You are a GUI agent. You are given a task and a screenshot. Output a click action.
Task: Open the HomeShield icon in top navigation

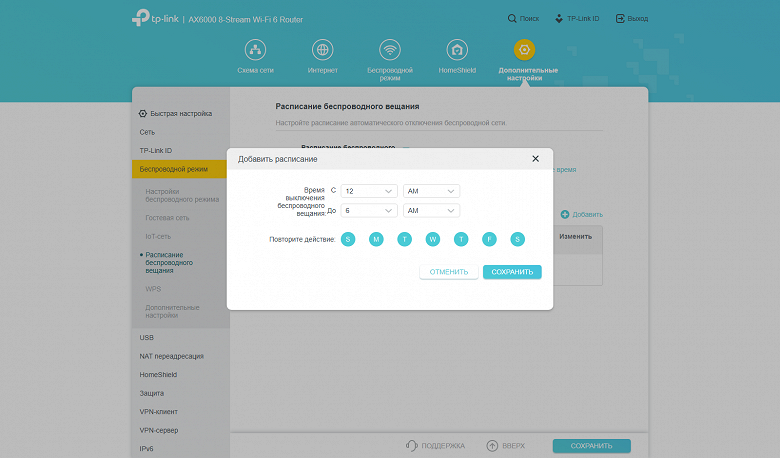pyautogui.click(x=457, y=50)
